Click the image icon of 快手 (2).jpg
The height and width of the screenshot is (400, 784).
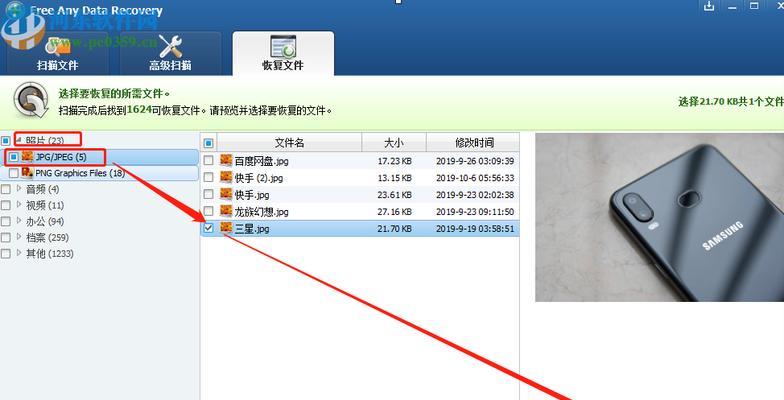[226, 178]
